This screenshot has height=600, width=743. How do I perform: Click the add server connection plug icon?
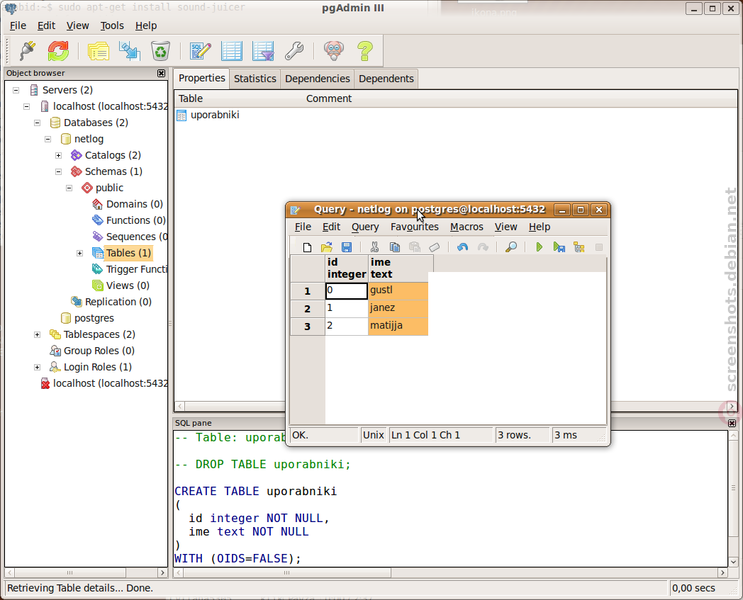[27, 51]
